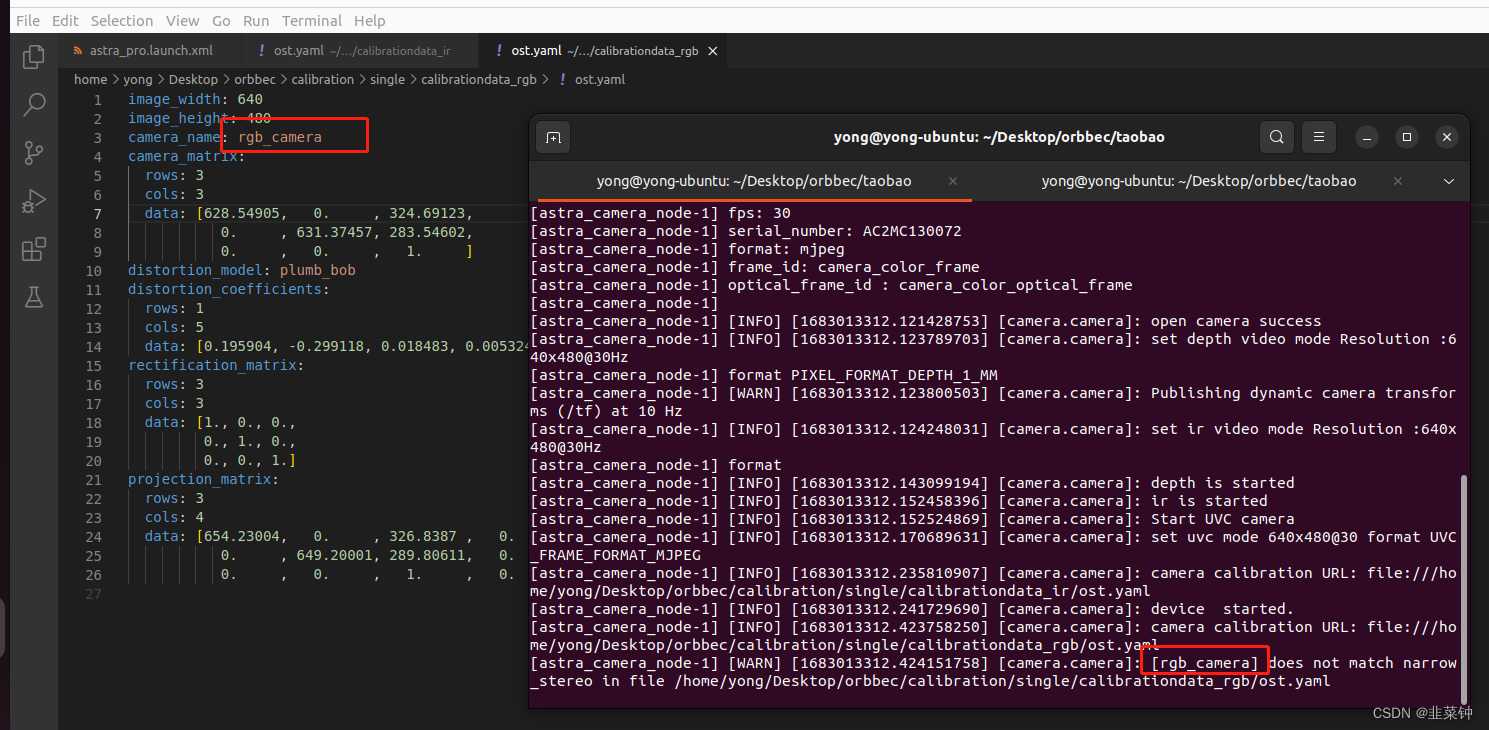Click 'orbbec' in the breadcrumb path
1489x730 pixels.
254,79
